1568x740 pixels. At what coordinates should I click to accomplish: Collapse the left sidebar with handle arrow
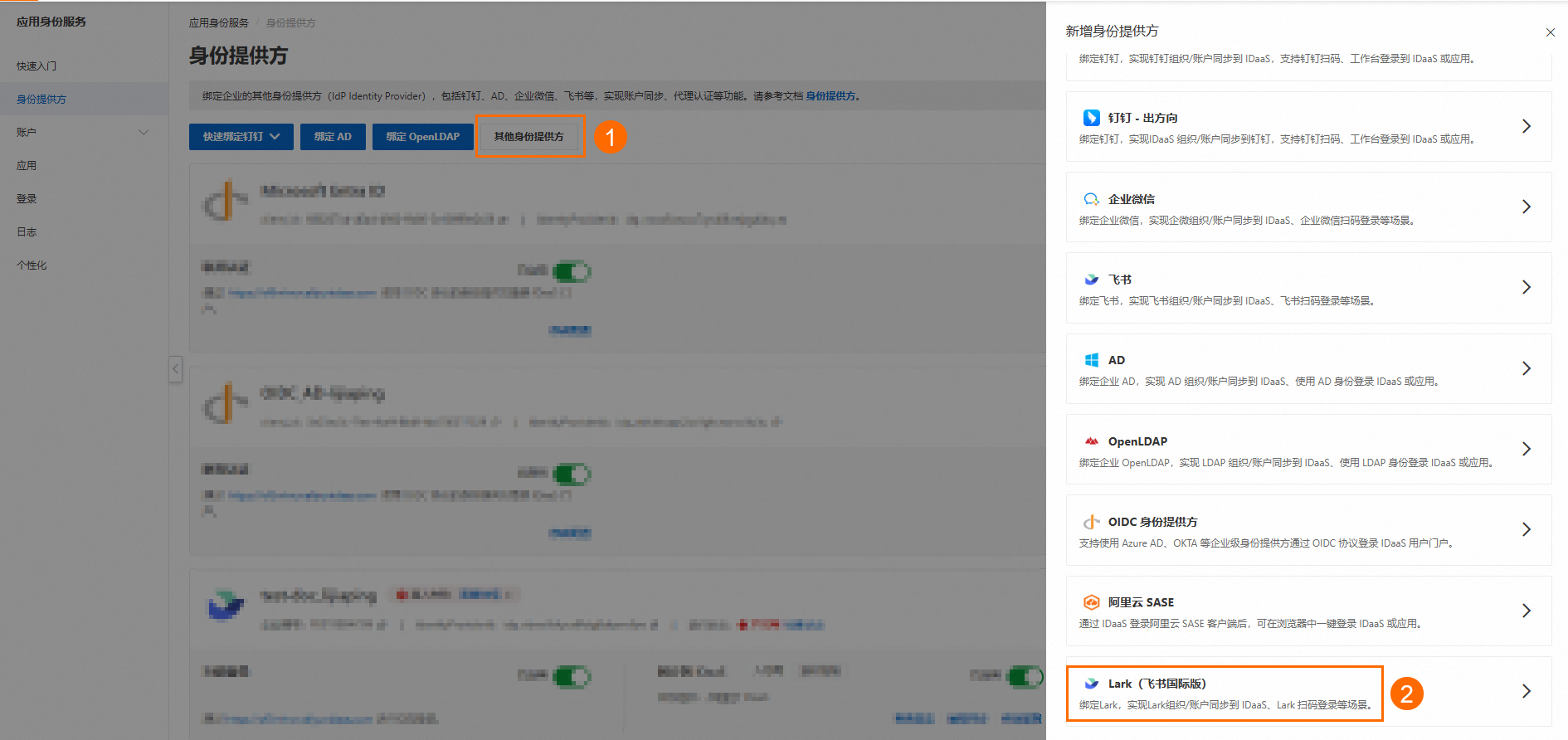175,368
